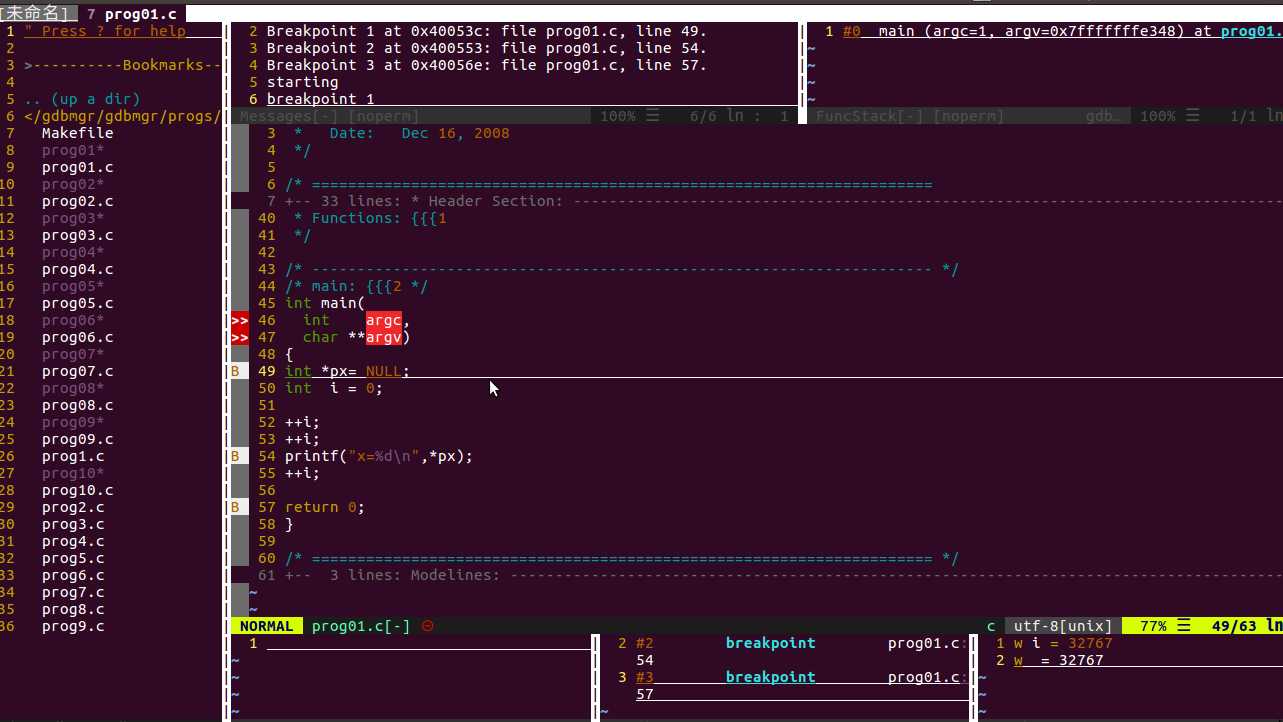Open prog9.c from the file tree

coord(73,626)
